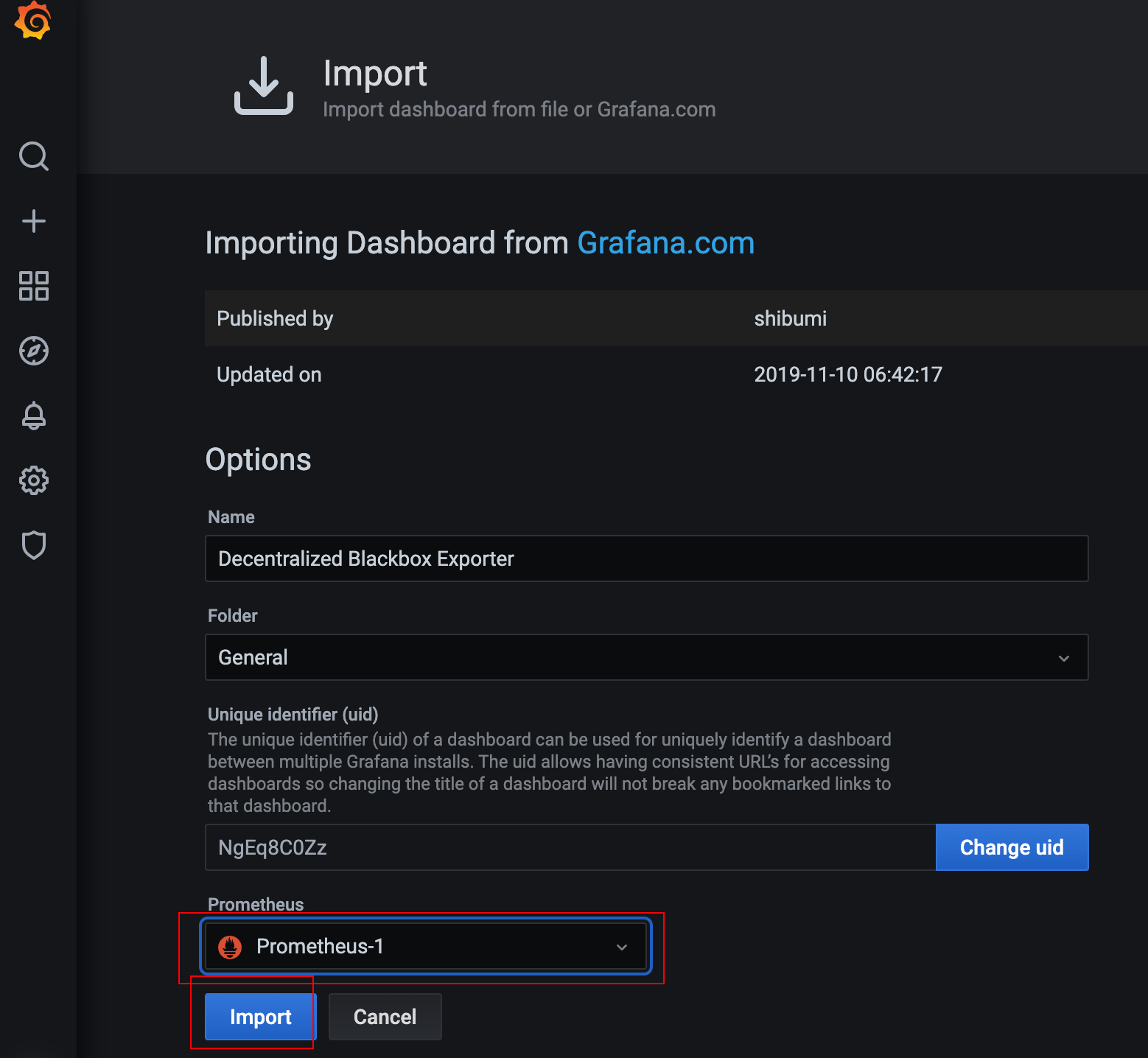The width and height of the screenshot is (1148, 1058).
Task: Open Grafana home via the logo
Action: [33, 20]
